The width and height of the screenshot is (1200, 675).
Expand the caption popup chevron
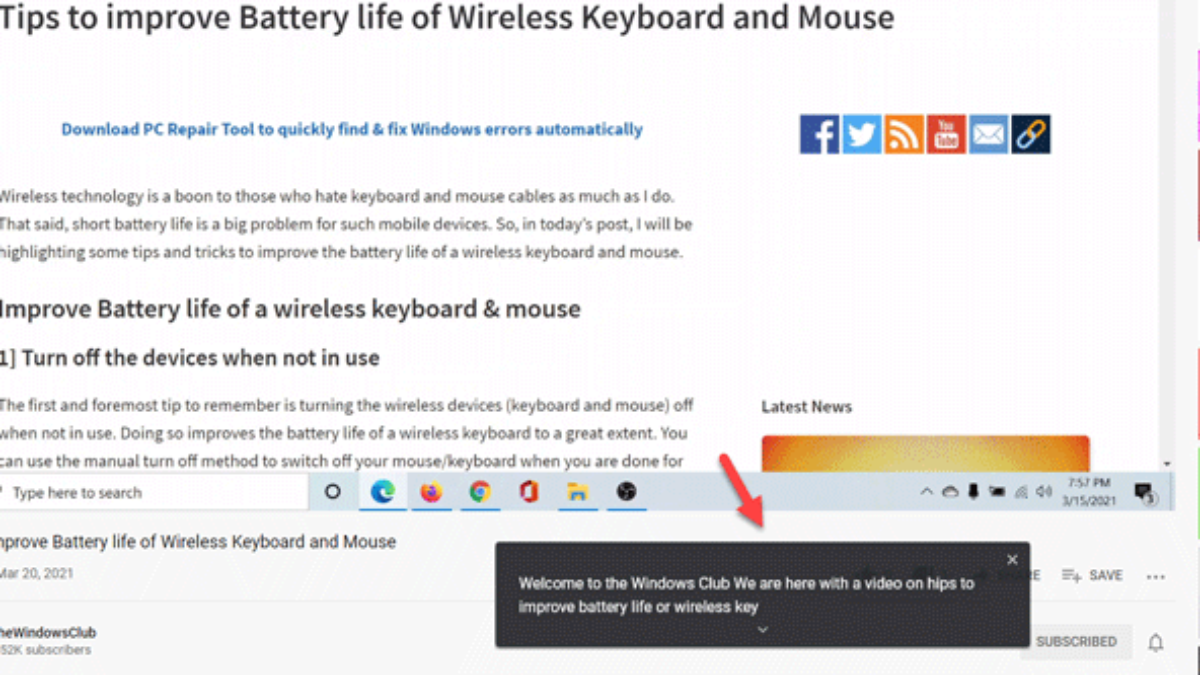tap(762, 629)
